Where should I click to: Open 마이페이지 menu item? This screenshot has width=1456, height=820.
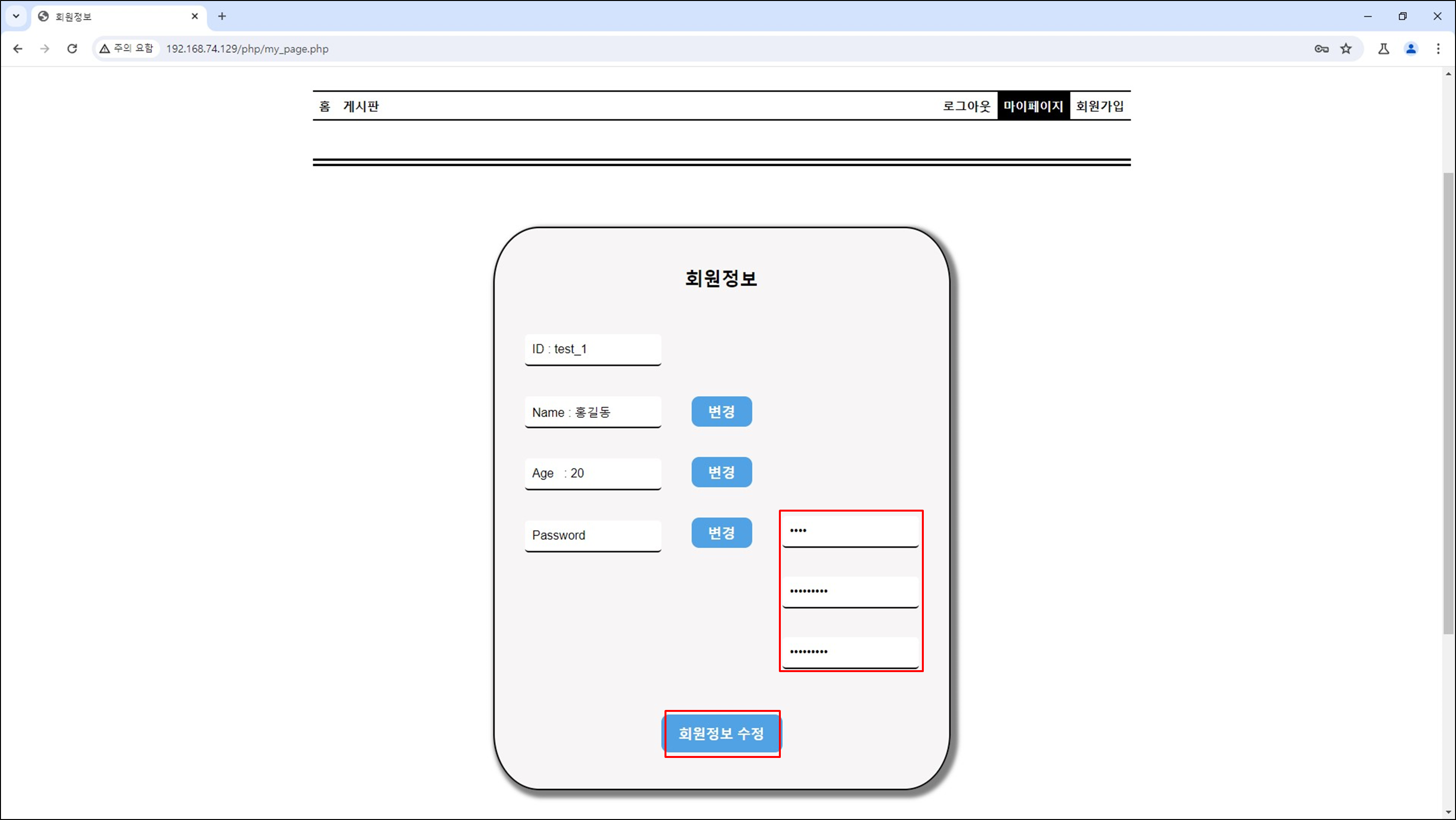[1033, 106]
